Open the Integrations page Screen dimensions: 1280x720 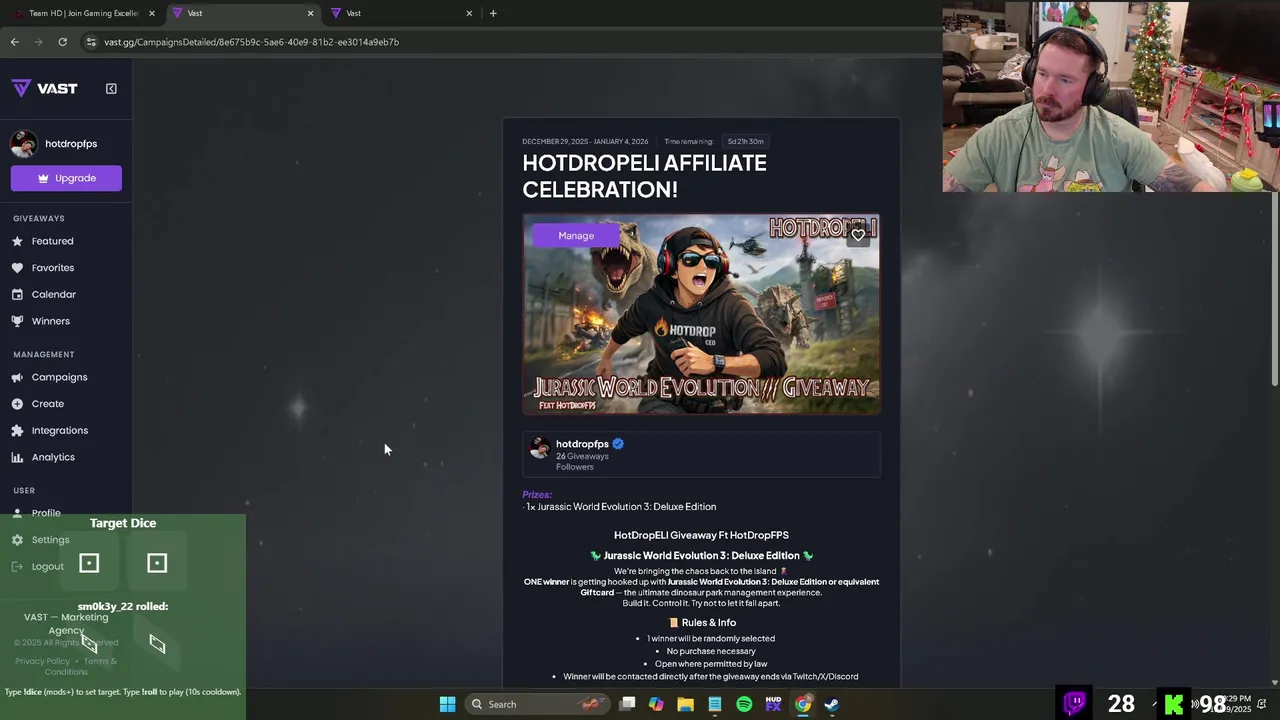[x=60, y=430]
